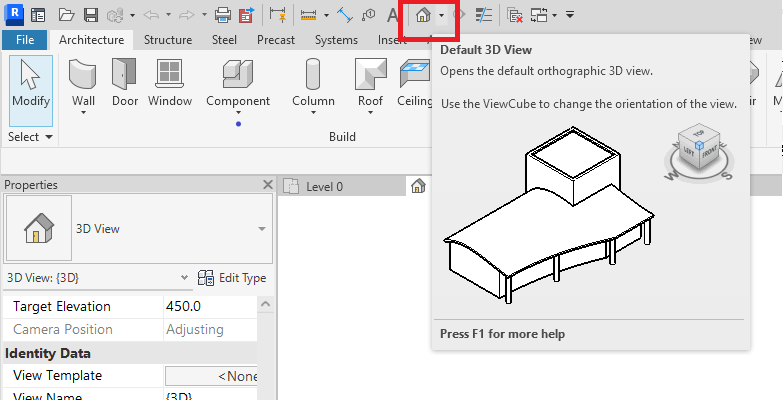Screen dimensions: 783x400
Task: Click Close Inactive Views icon
Action: (514, 15)
